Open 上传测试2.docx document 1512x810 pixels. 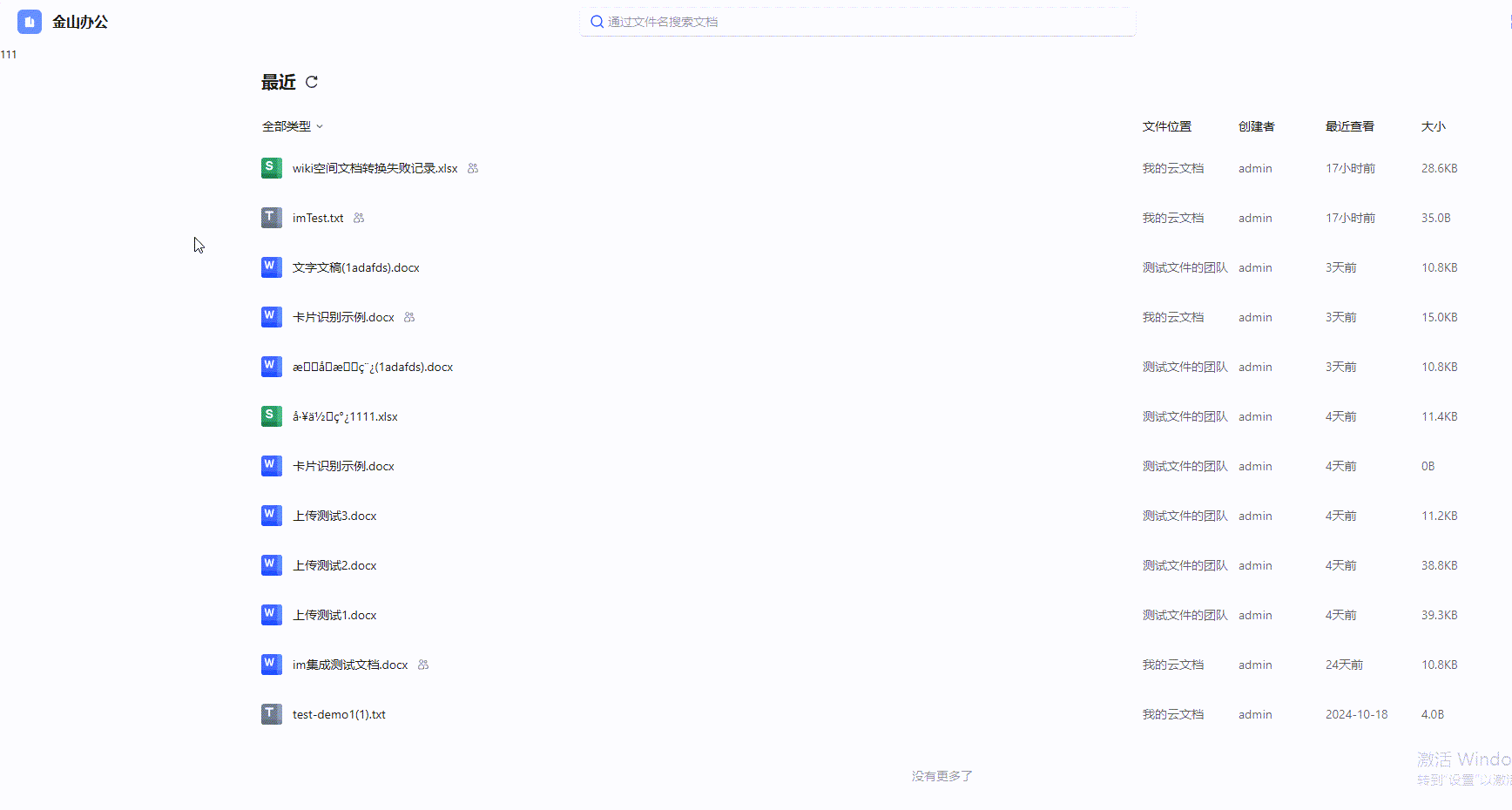click(x=334, y=565)
